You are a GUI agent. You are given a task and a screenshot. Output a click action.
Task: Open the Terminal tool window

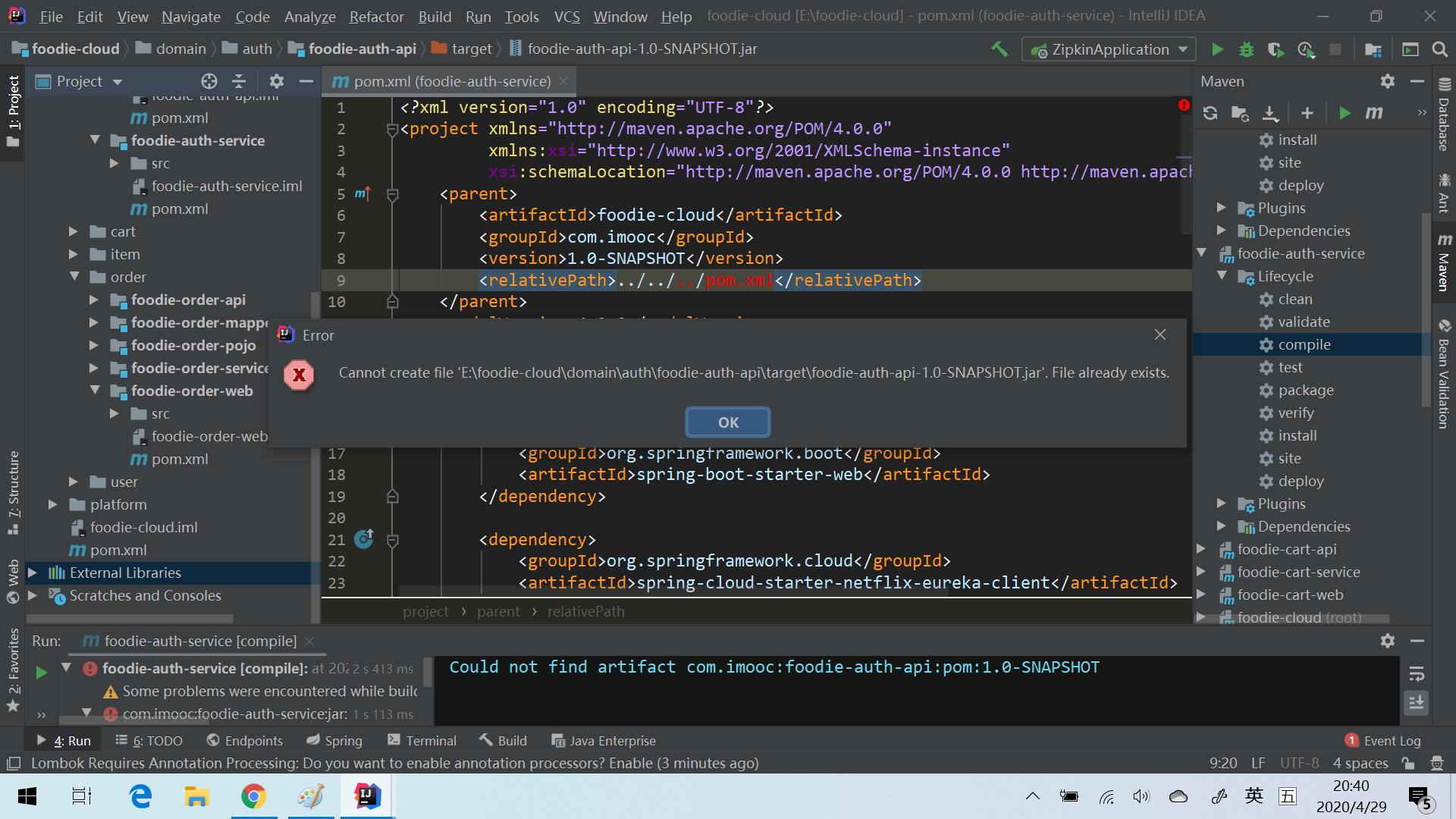pos(421,741)
